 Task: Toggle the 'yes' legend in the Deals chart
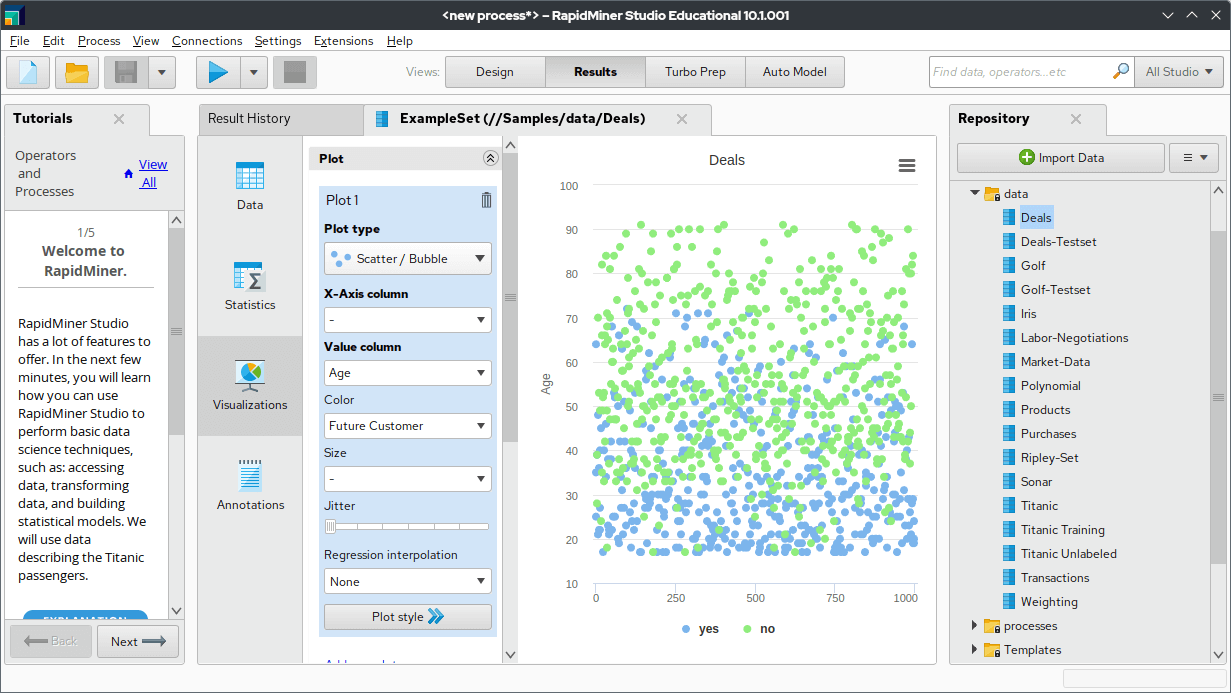700,628
